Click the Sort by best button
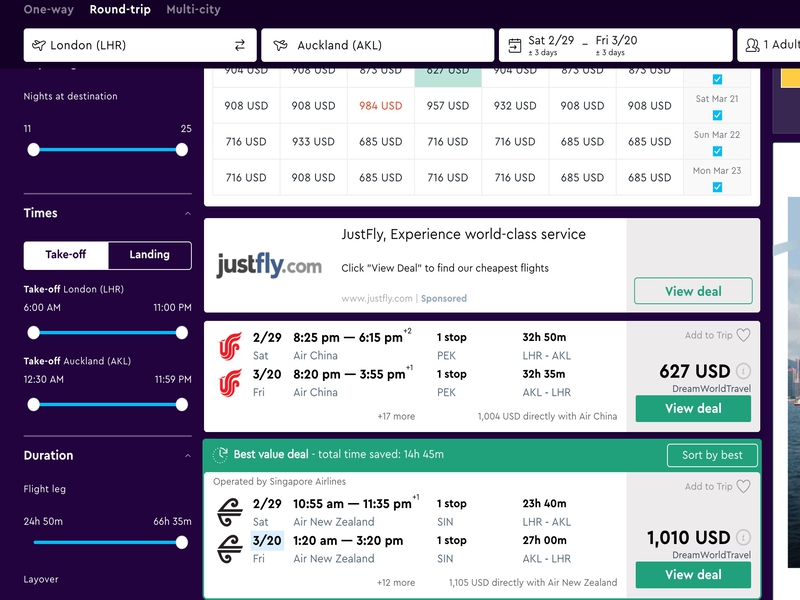 click(x=712, y=455)
